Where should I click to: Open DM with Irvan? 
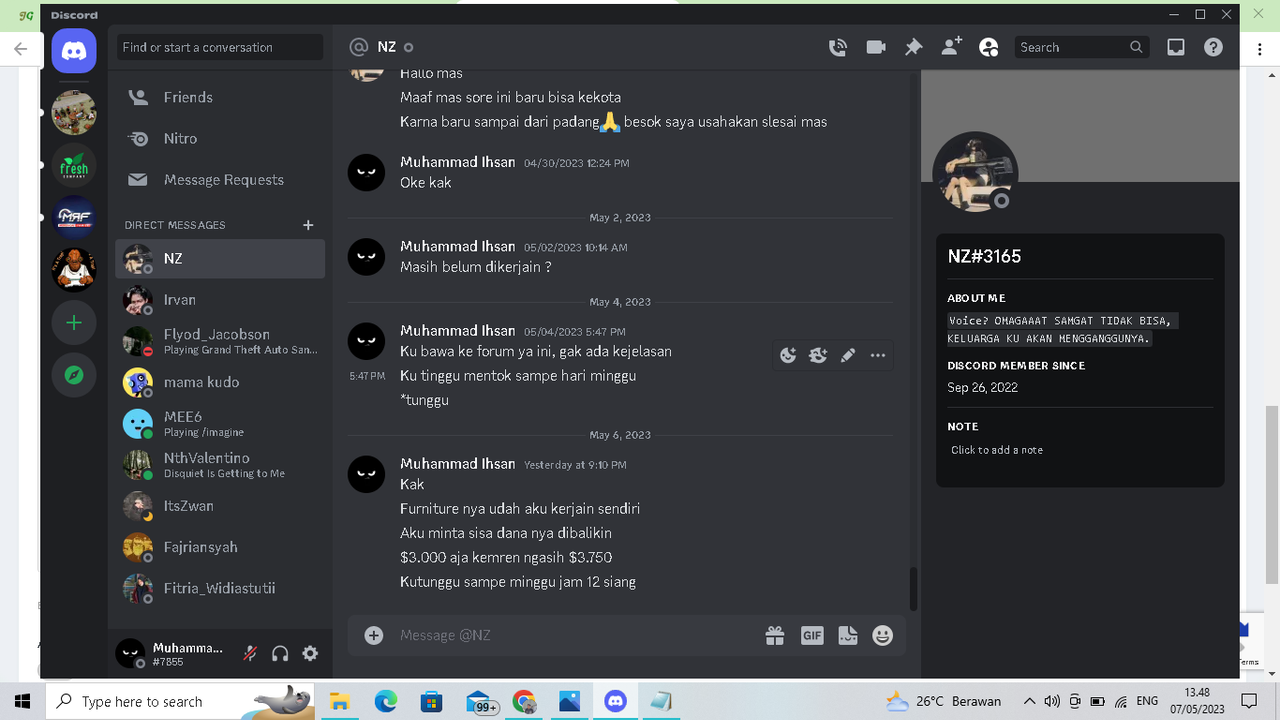(220, 300)
